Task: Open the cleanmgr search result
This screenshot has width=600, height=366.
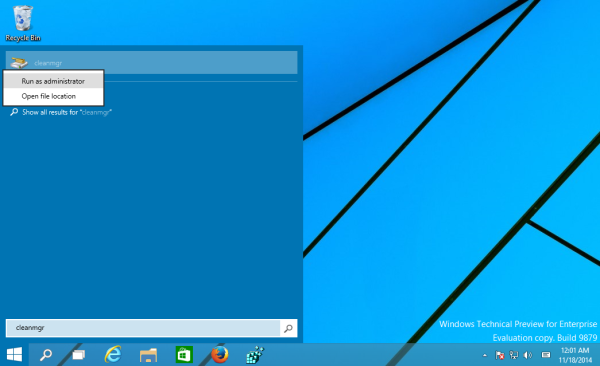Action: [152, 62]
